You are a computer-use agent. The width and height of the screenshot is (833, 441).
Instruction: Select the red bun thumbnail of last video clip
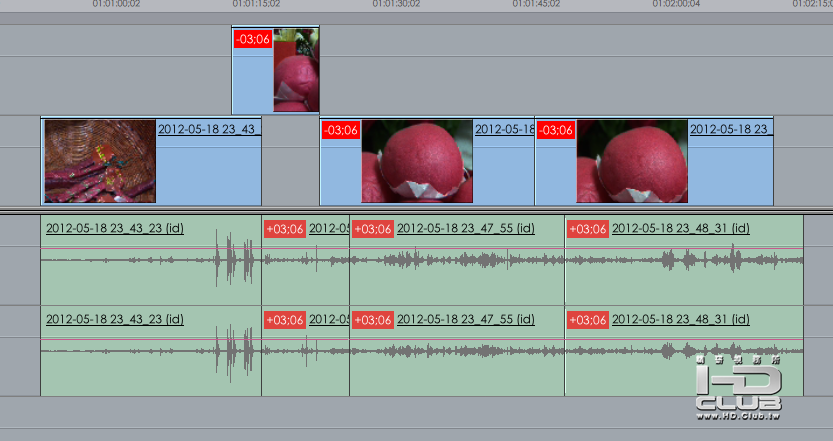coord(632,161)
